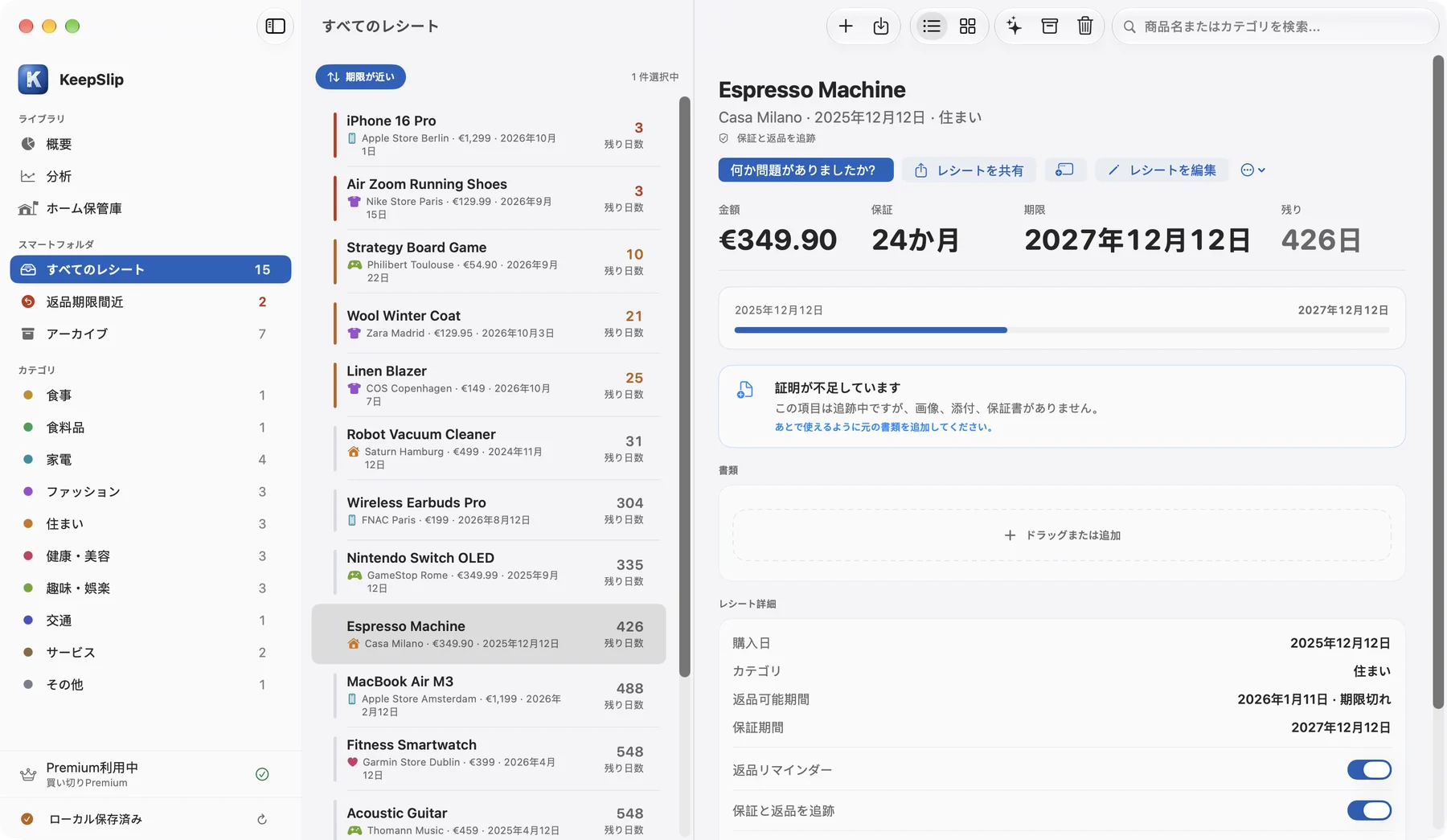Delete receipt with trash icon
1447x840 pixels.
click(1085, 27)
